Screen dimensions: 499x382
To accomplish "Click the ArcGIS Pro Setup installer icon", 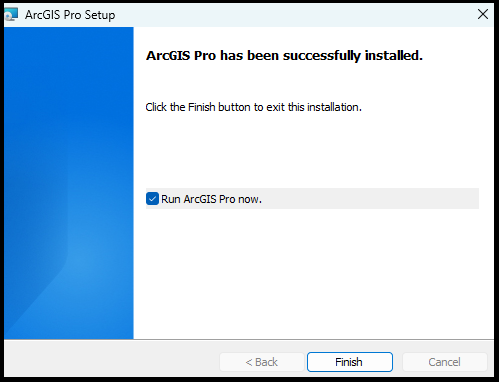I will pos(11,15).
